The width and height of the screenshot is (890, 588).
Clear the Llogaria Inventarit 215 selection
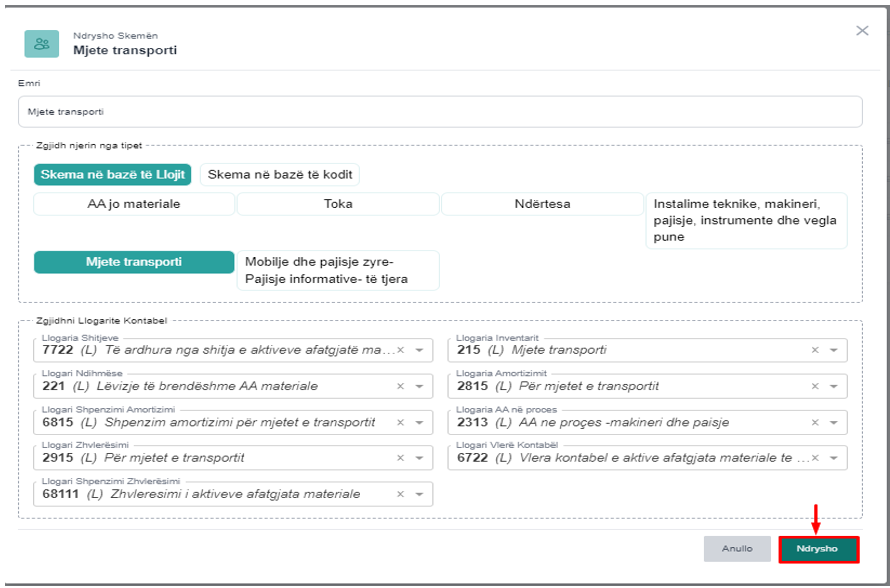pos(814,351)
